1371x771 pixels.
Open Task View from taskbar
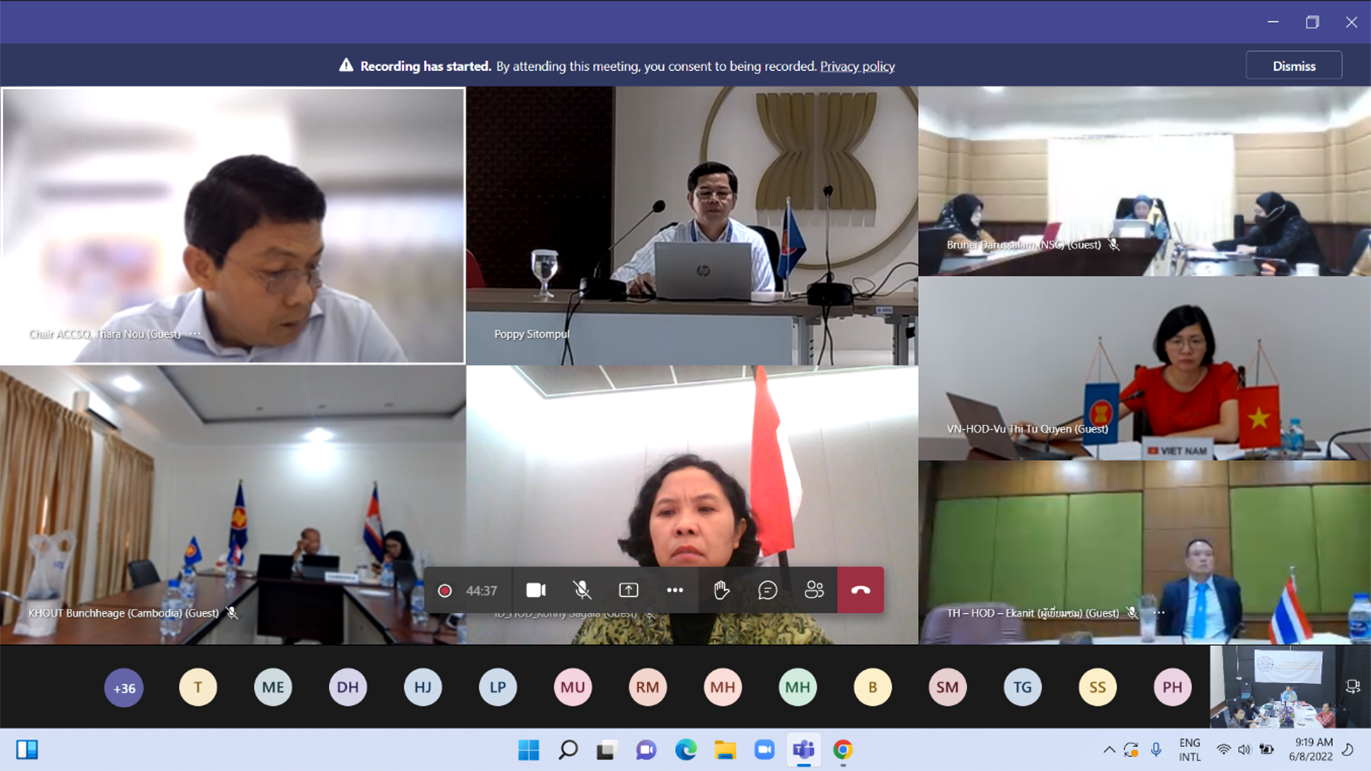click(606, 750)
